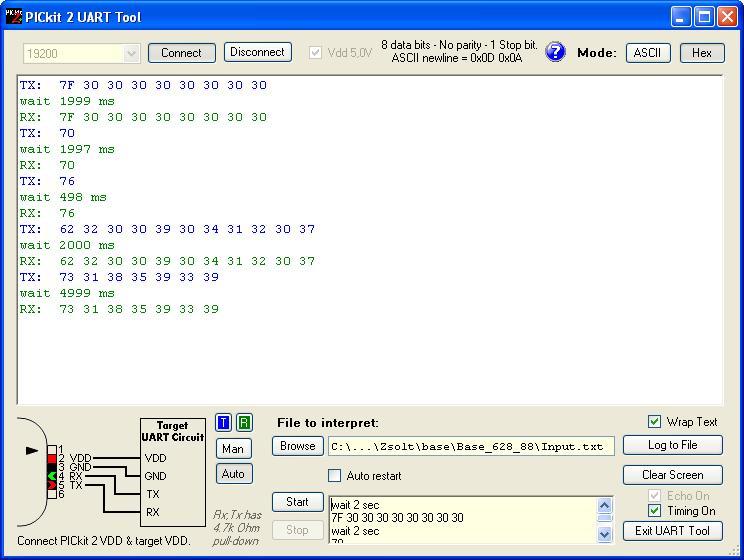The height and width of the screenshot is (560, 744).
Task: Click the 'wait 1999 ms' log line
Action: pos(67,101)
